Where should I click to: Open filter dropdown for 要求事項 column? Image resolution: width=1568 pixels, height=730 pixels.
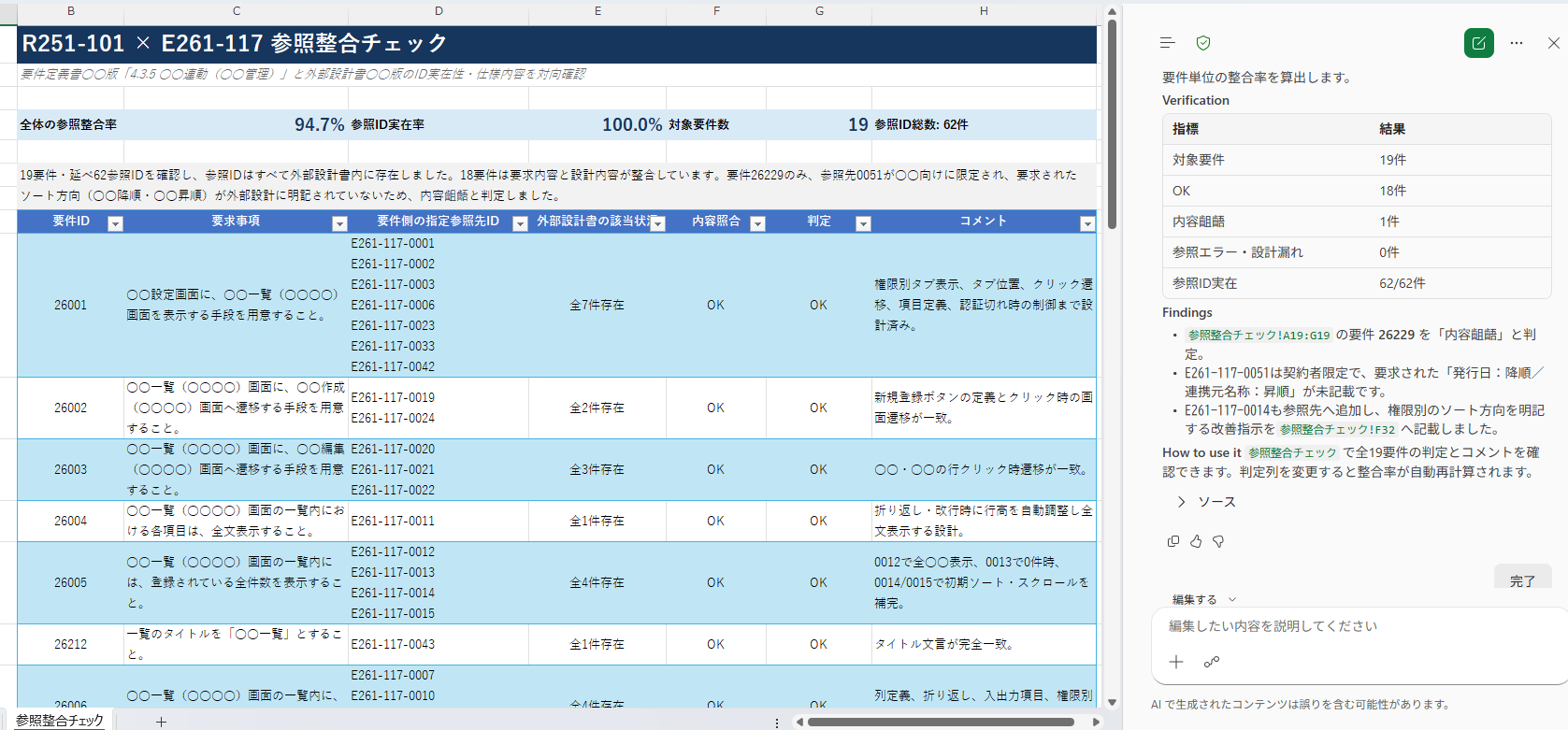click(x=339, y=223)
